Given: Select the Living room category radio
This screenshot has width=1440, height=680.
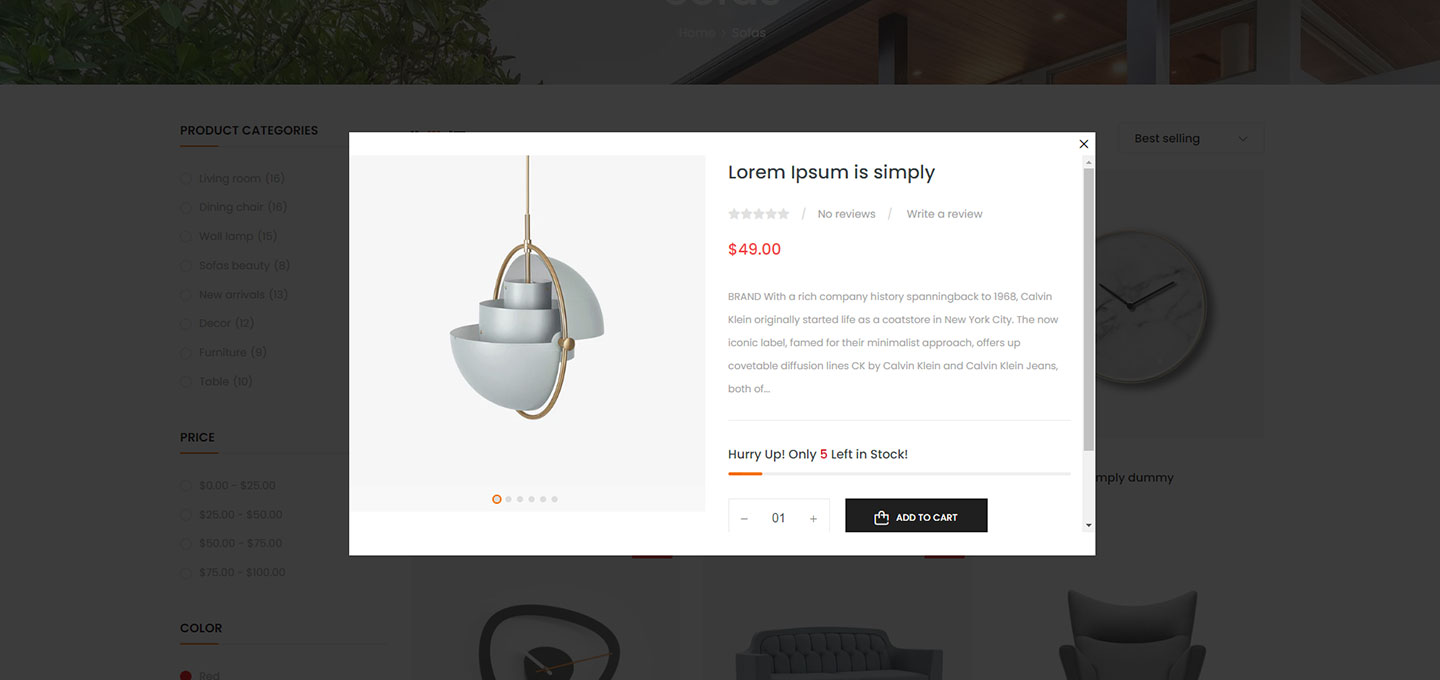Looking at the screenshot, I should (x=186, y=179).
